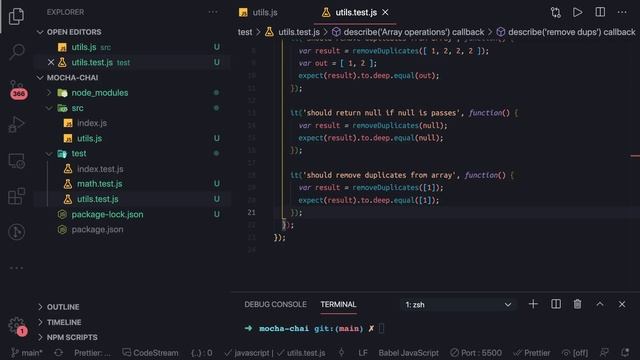Image resolution: width=640 pixels, height=360 pixels.
Task: Click the {..}: 0 status bar item
Action: [x=202, y=353]
